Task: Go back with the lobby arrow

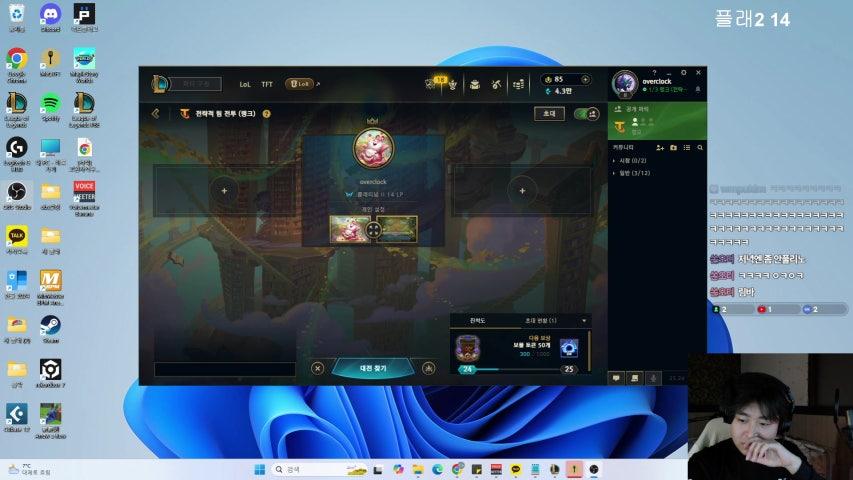Action: [156, 113]
